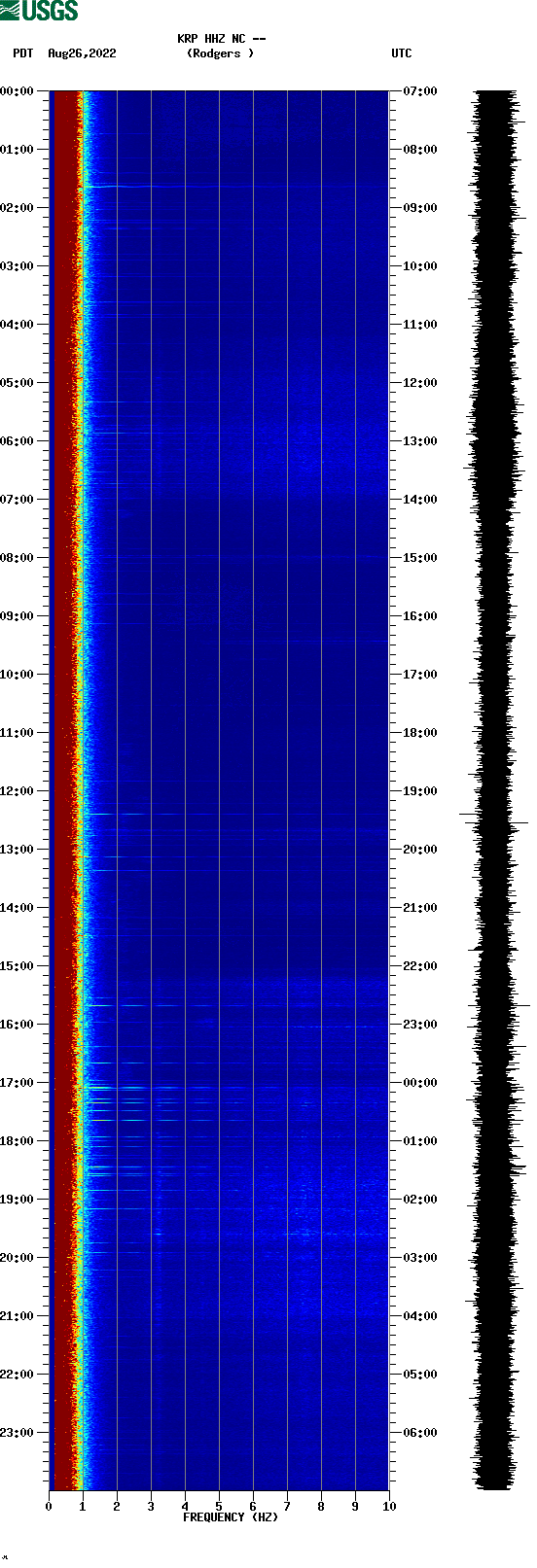Click the UTC '14:00' time label
This screenshot has height=1568, width=537.
tap(420, 500)
